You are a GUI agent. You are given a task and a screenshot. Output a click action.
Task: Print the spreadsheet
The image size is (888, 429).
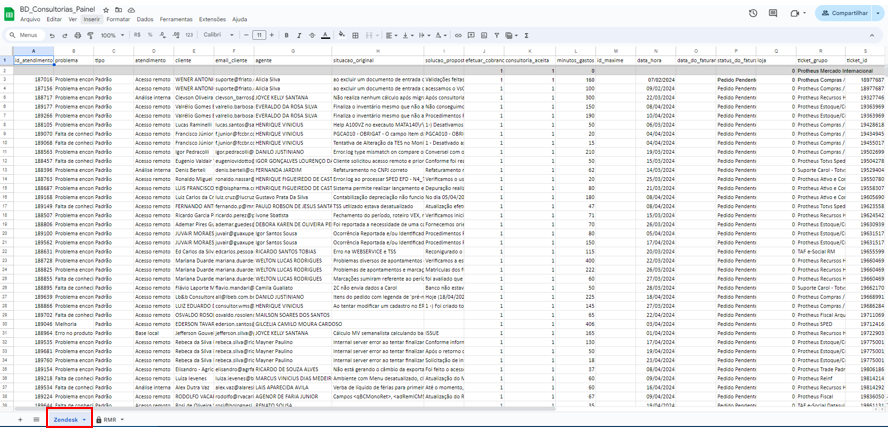(78, 35)
